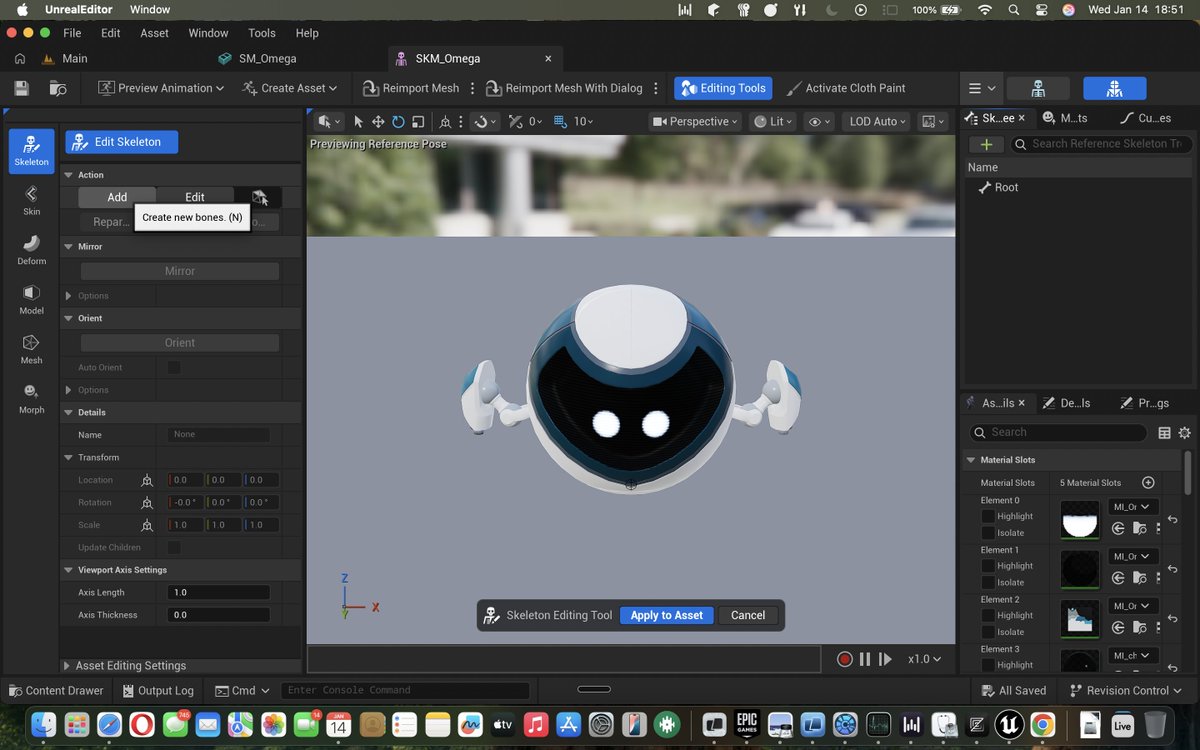This screenshot has width=1200, height=750.
Task: Click the Save asset icon
Action: (21, 88)
